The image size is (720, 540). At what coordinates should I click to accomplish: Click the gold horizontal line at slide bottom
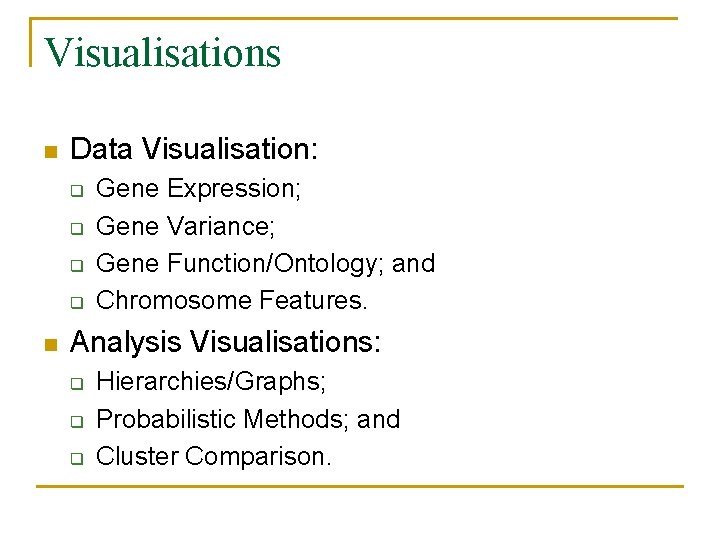click(x=360, y=486)
